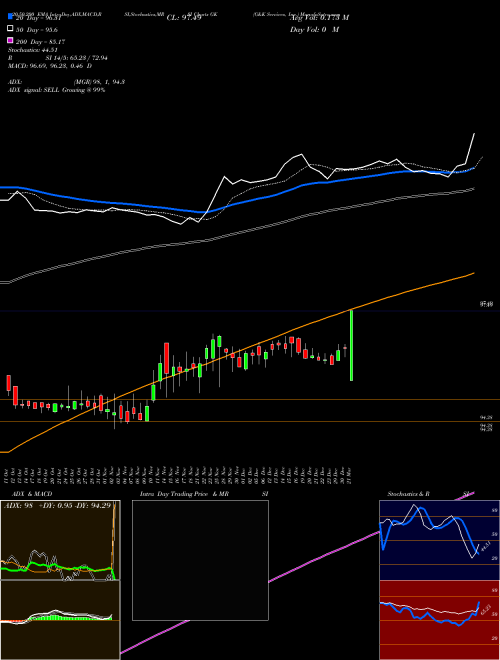Click the blue Stochastics chart panel
Viewport: 500px width, 660px height.
439,540
